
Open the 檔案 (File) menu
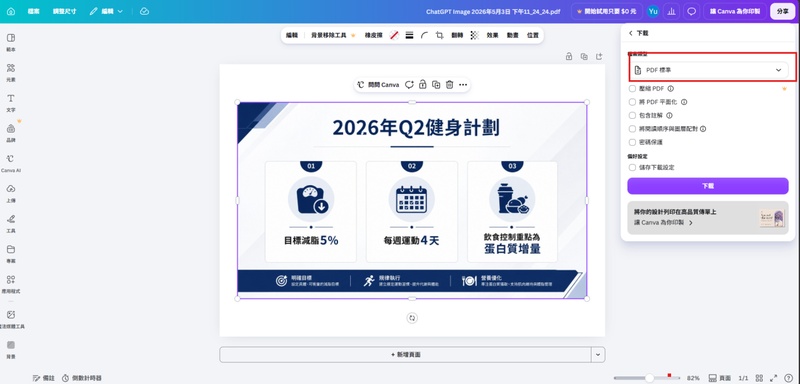(34, 11)
